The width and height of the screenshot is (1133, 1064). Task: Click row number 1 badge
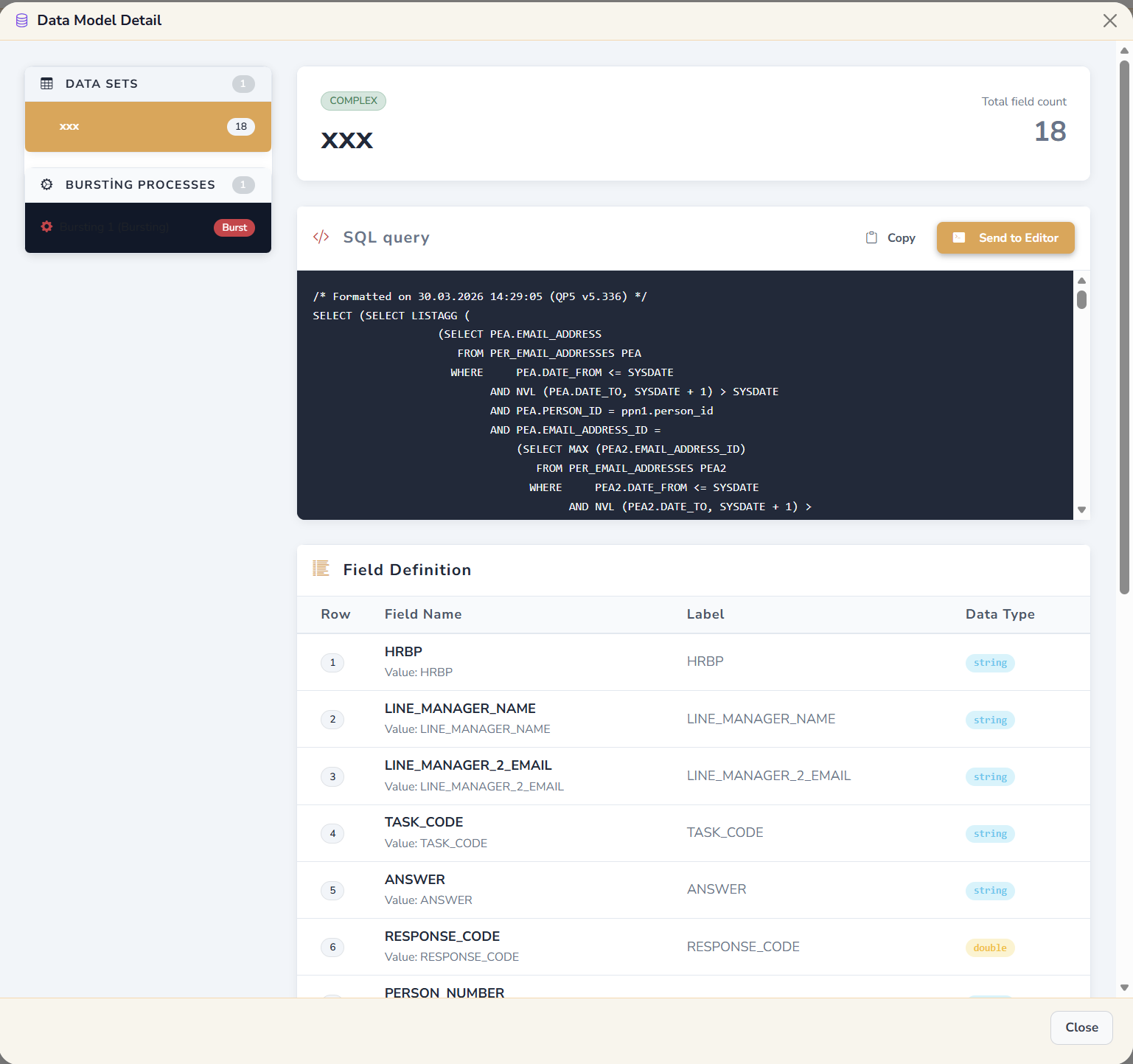[x=332, y=663]
